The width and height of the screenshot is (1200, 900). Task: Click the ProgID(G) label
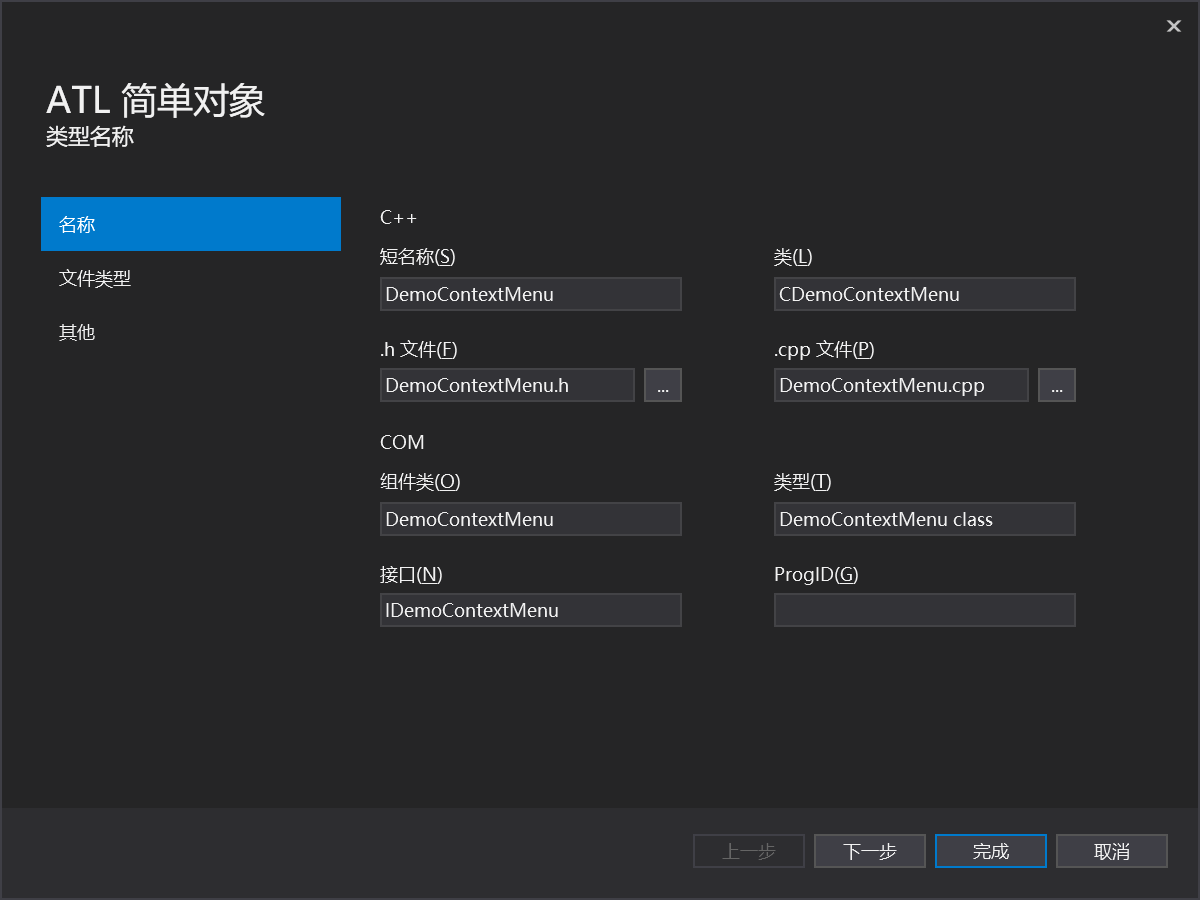coord(816,574)
